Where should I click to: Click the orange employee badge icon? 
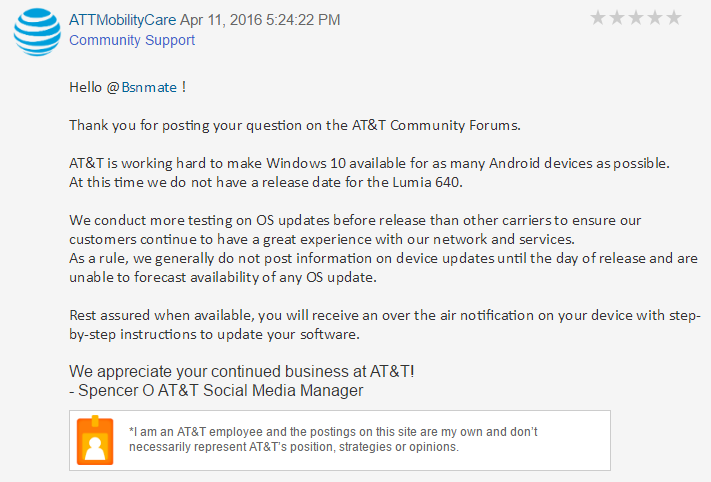[x=95, y=440]
